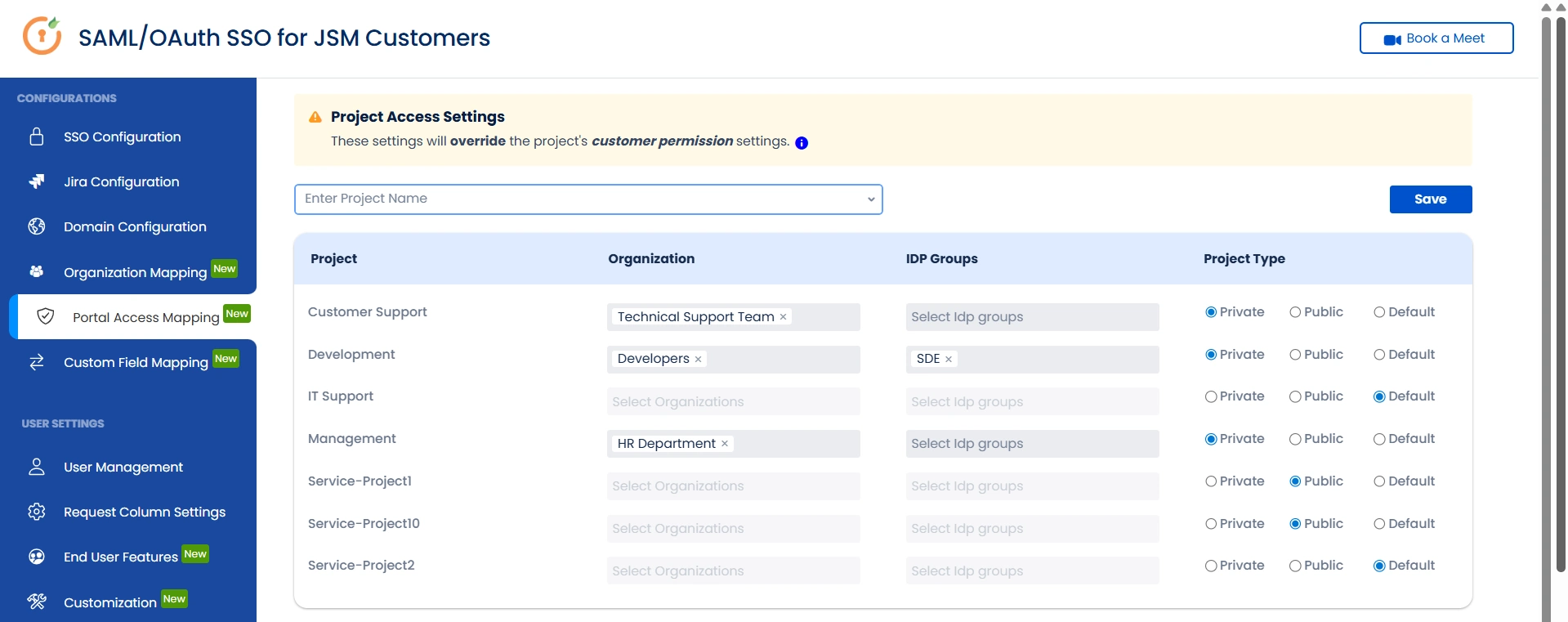Viewport: 1568px width, 622px height.
Task: Click the Save button
Action: click(x=1430, y=199)
